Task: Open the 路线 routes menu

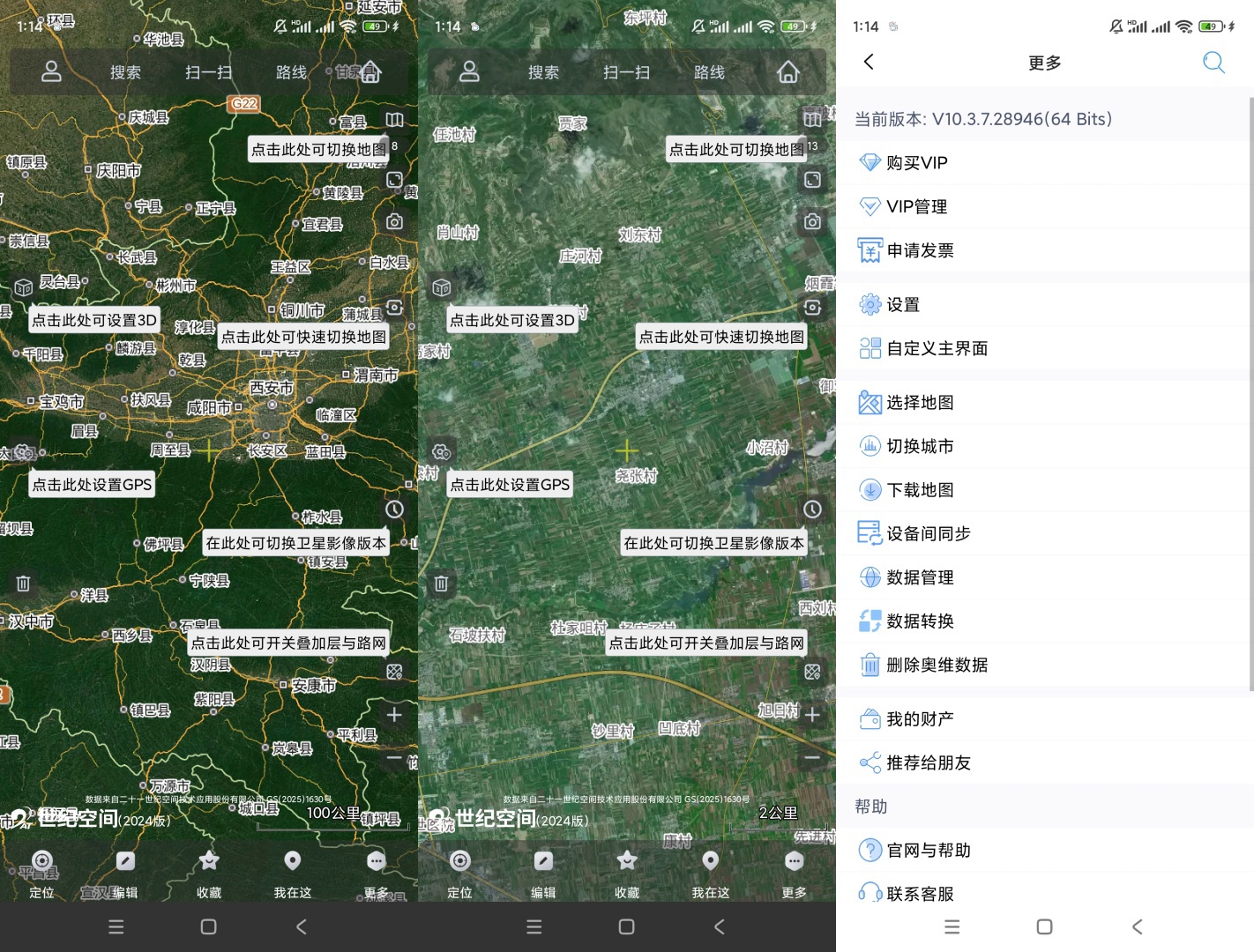Action: [x=291, y=72]
